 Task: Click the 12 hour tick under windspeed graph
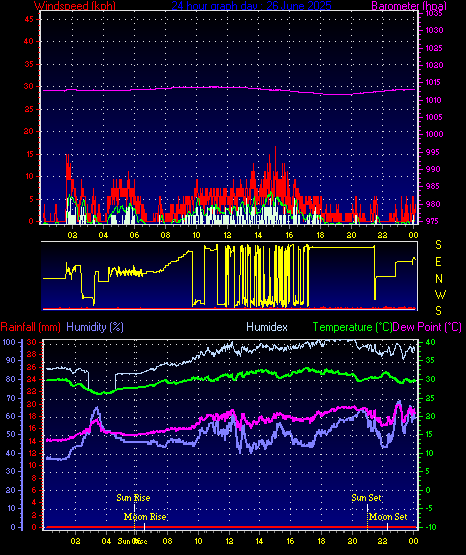pos(227,235)
